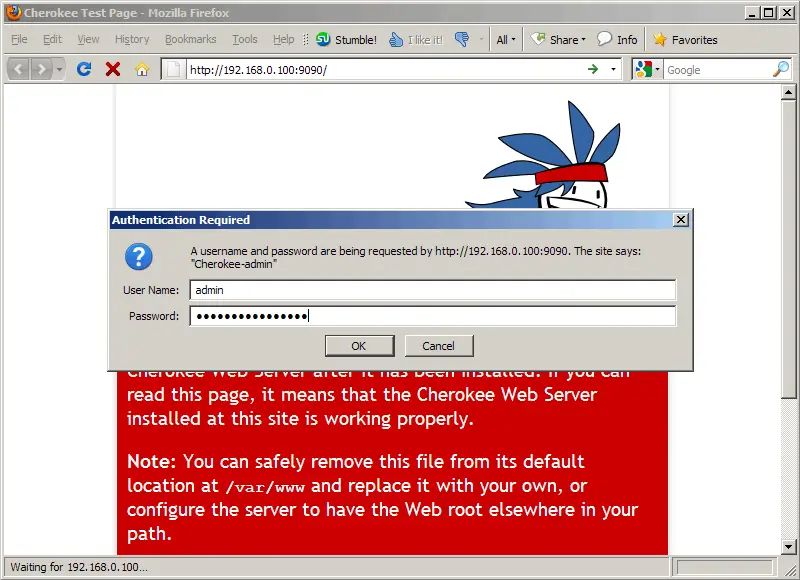Open the back/forward history dropdown
Image resolution: width=800 pixels, height=580 pixels.
(x=59, y=69)
